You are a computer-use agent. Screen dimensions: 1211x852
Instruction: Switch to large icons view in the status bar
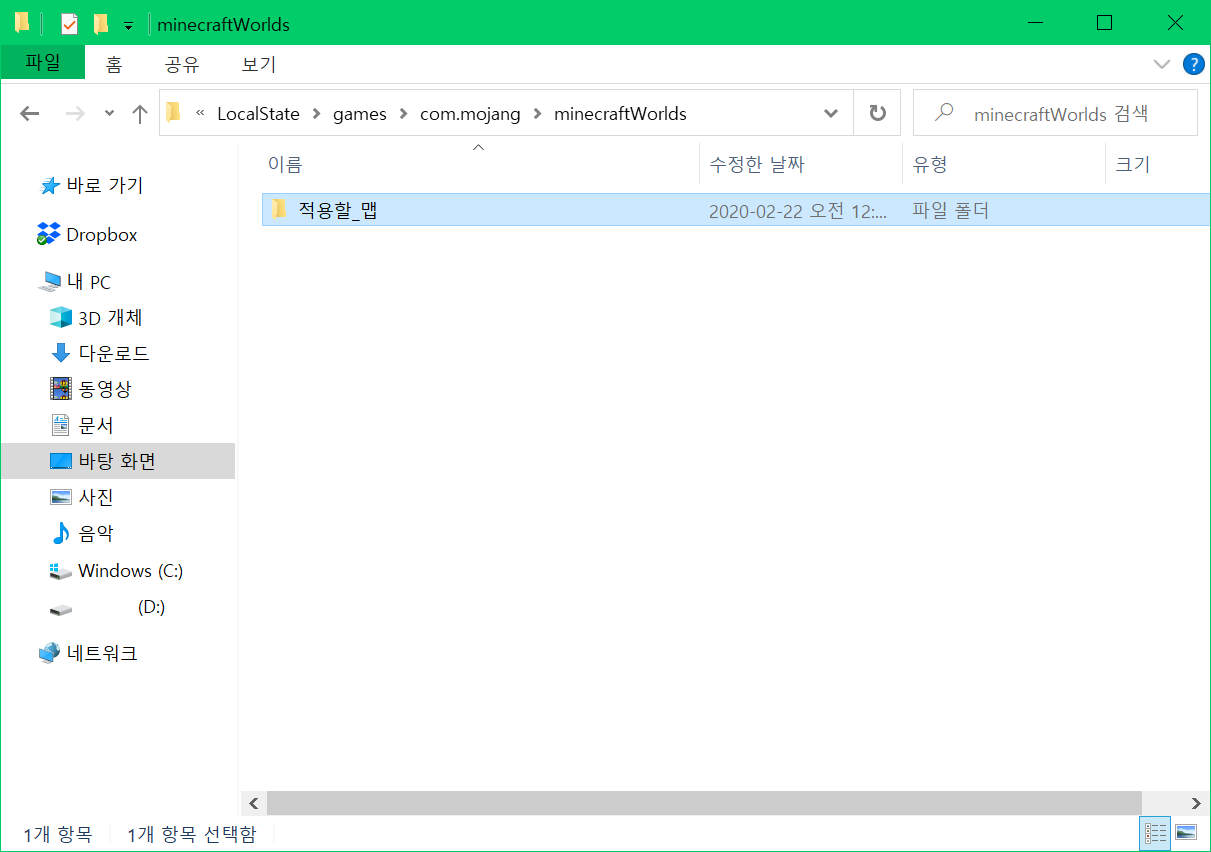1186,832
